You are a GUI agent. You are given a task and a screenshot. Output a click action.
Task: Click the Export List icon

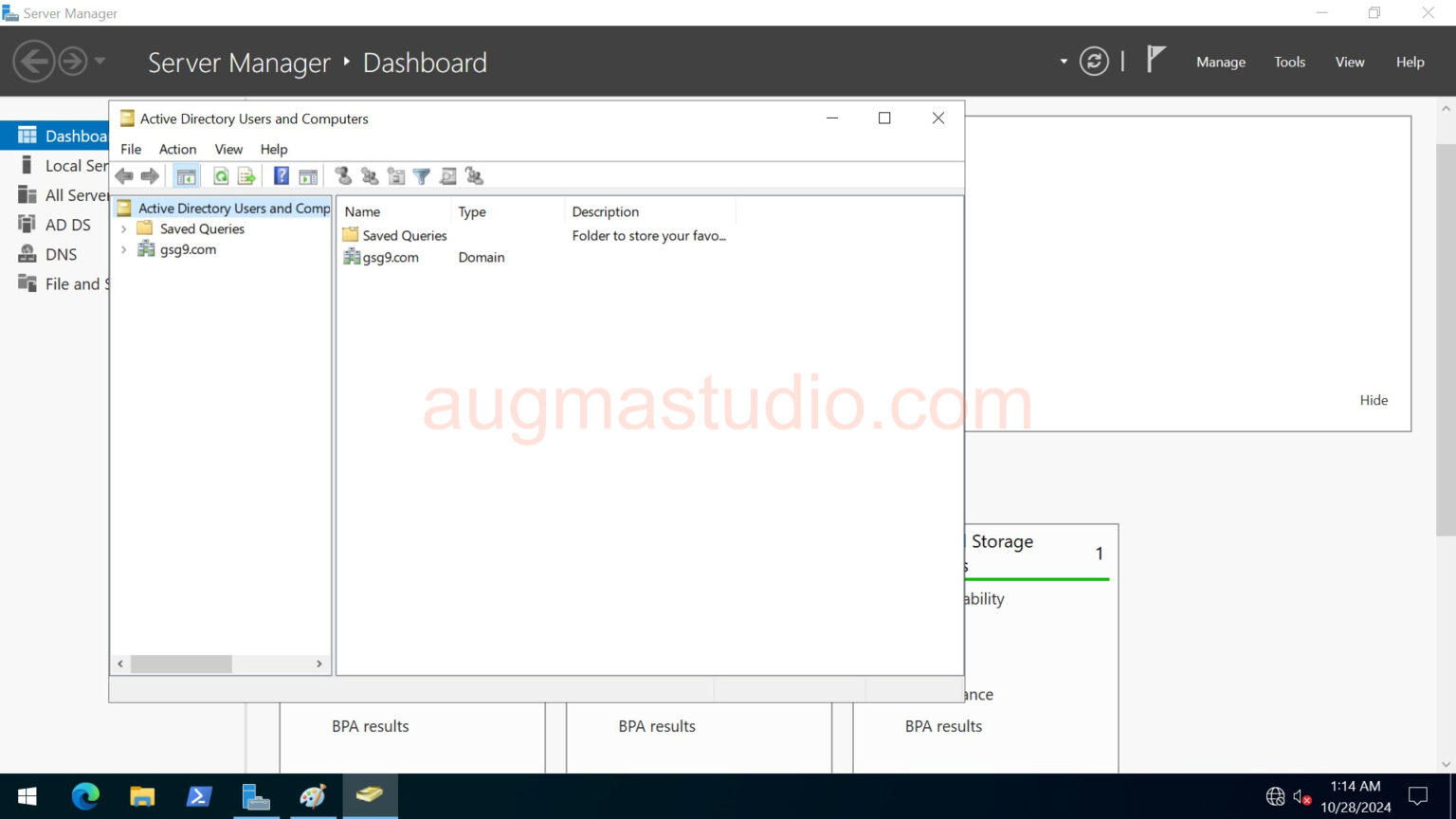click(x=246, y=175)
